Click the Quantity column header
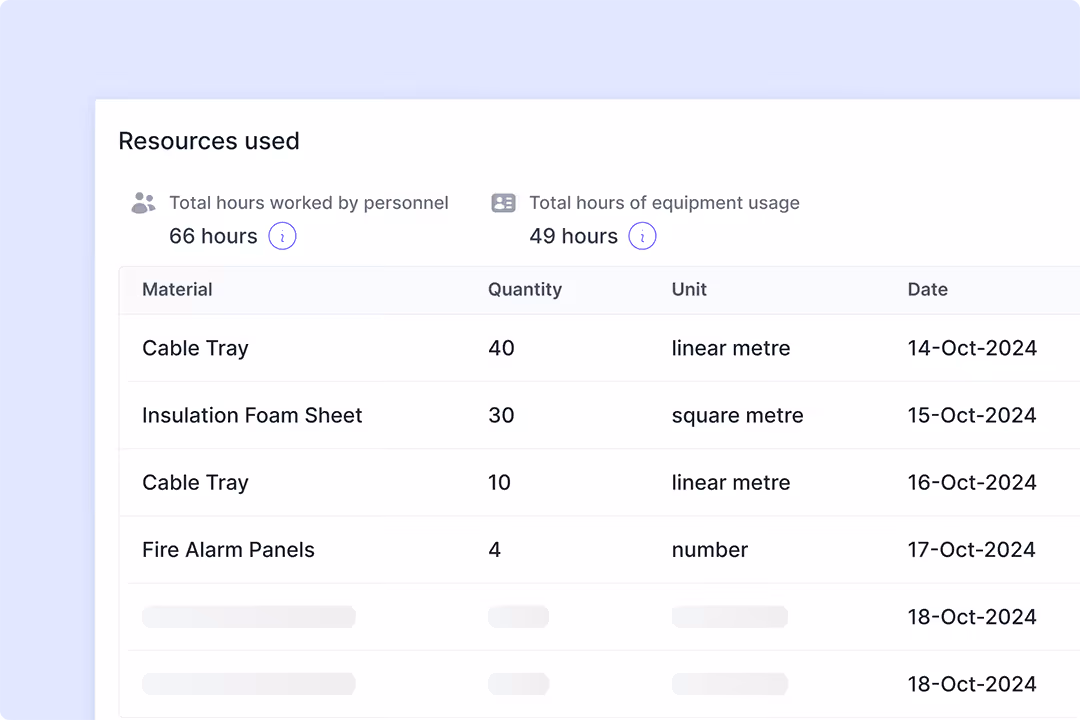The height and width of the screenshot is (720, 1080). [525, 289]
